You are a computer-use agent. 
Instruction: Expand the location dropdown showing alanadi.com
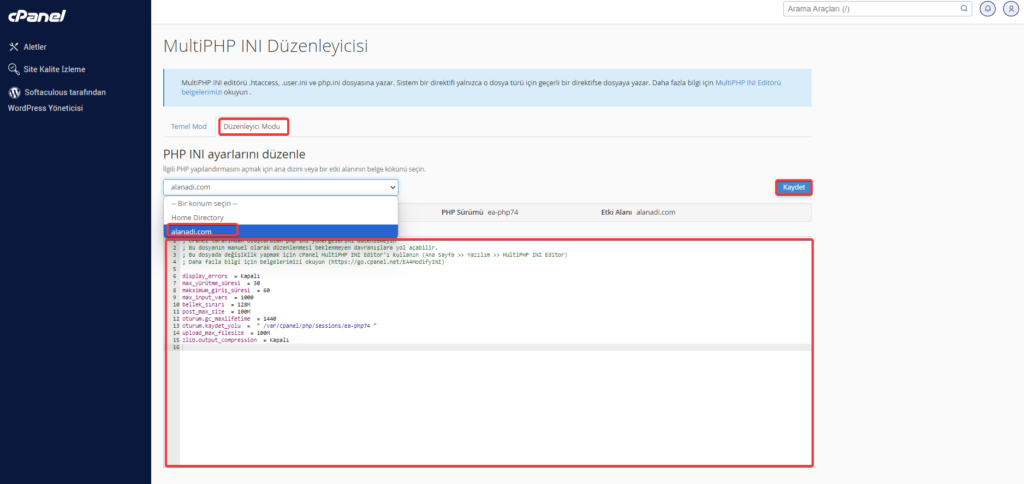281,187
